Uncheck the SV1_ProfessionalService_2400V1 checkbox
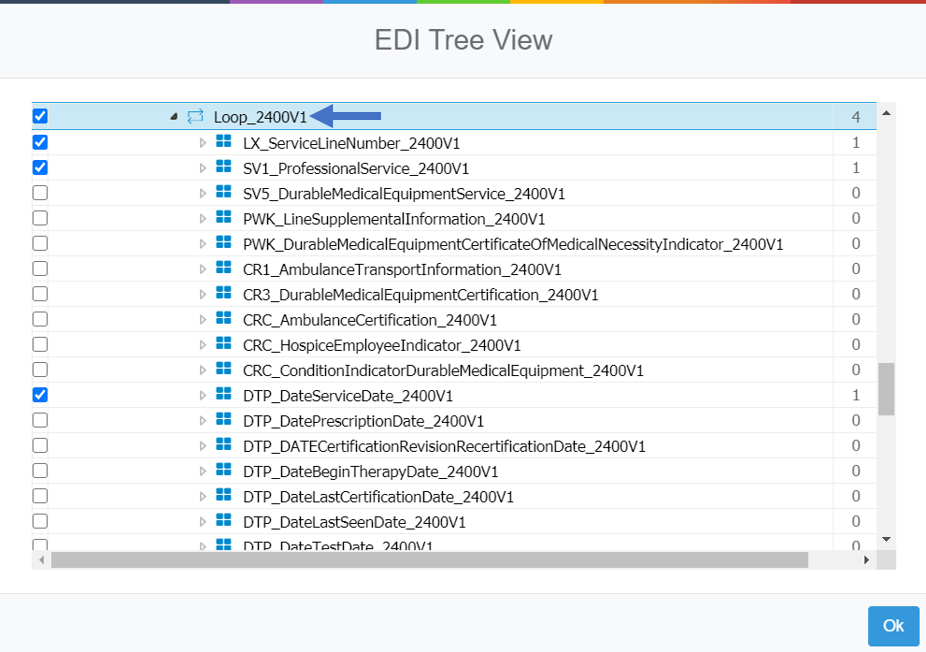Viewport: 926px width, 652px height. pyautogui.click(x=40, y=168)
